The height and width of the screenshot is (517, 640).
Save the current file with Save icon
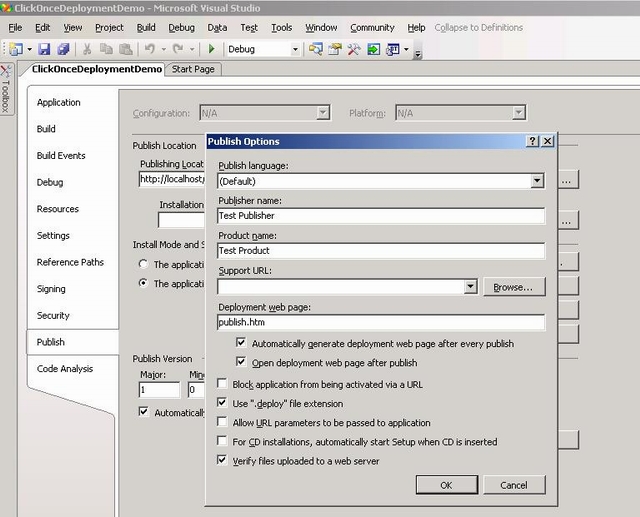pyautogui.click(x=44, y=49)
